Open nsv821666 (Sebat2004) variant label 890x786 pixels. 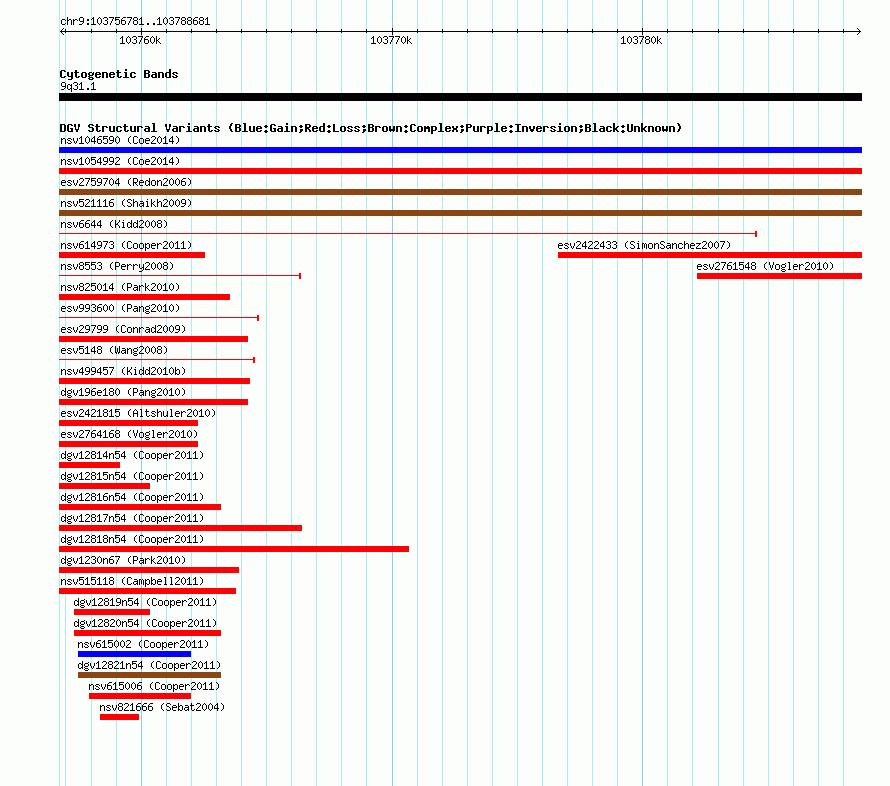coord(162,707)
